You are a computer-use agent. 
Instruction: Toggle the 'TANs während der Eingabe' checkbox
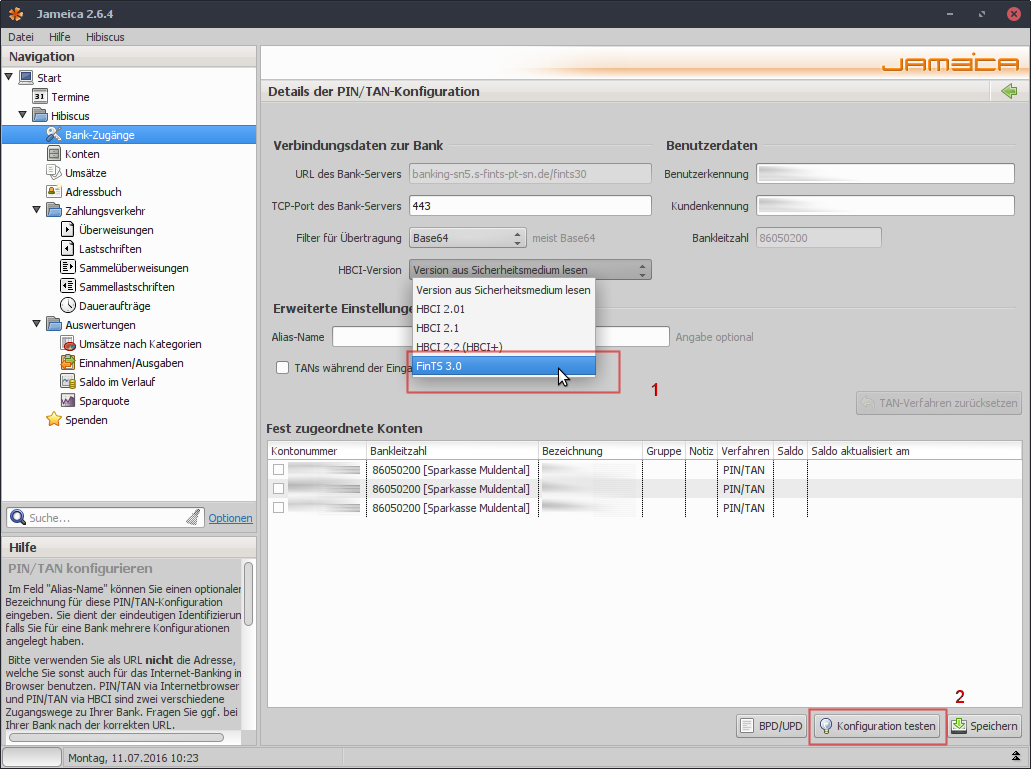282,367
